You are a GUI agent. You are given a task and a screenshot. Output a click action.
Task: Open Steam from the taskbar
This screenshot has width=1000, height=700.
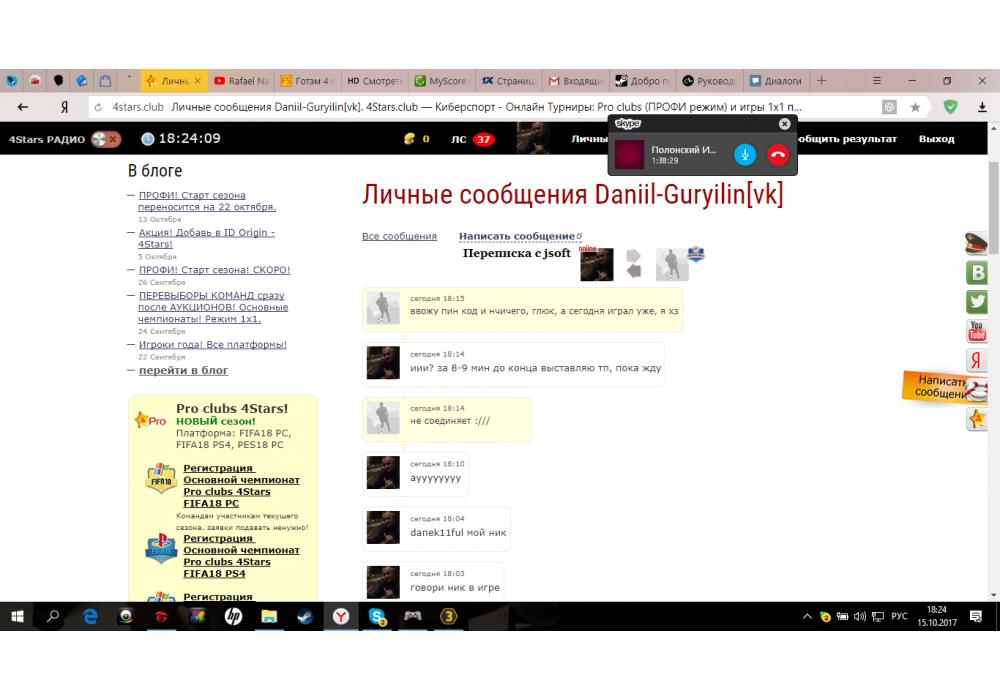(x=305, y=617)
